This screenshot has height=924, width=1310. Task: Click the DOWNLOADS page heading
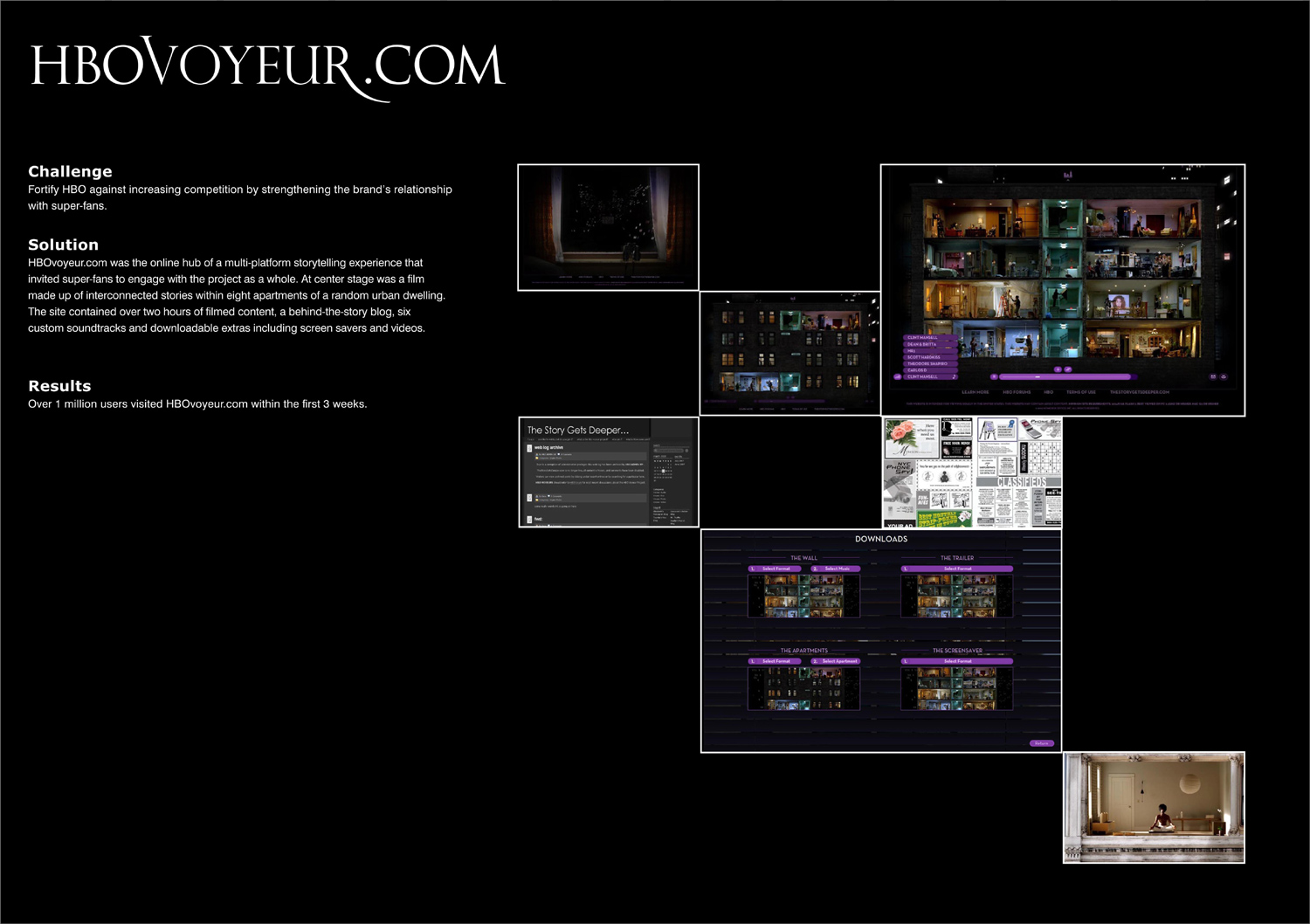pos(881,539)
